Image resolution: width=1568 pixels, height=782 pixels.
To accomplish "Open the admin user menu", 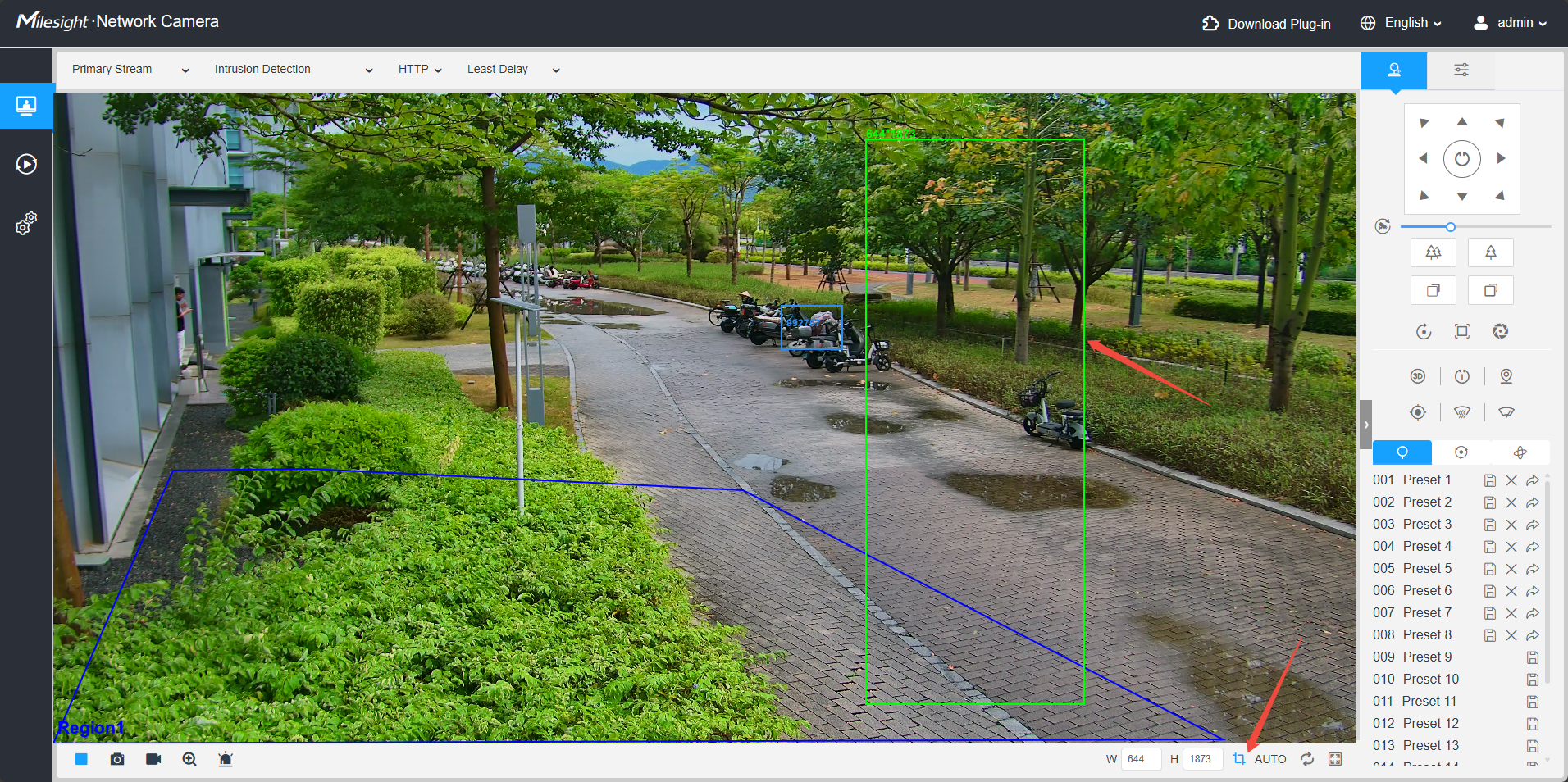I will [1511, 23].
